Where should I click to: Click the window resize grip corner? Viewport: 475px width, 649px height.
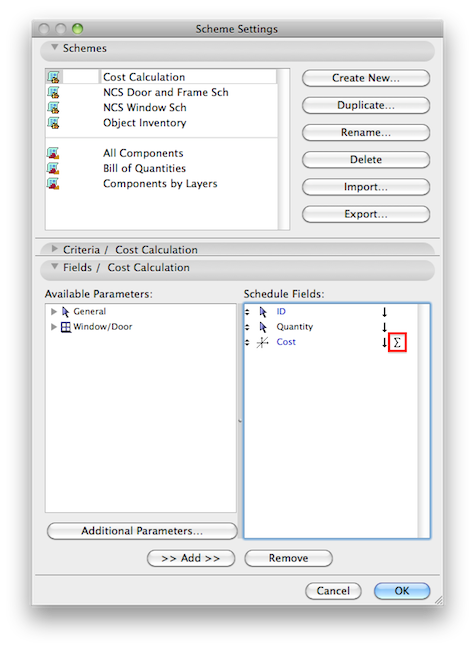click(438, 600)
